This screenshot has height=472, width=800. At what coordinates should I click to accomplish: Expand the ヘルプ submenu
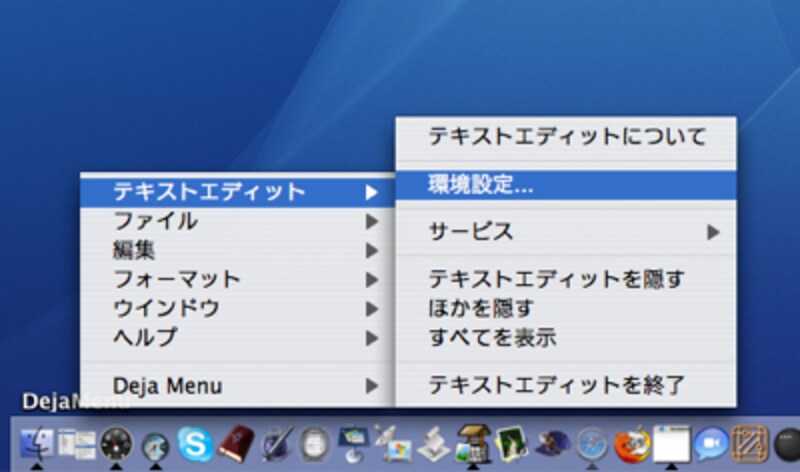pos(237,338)
